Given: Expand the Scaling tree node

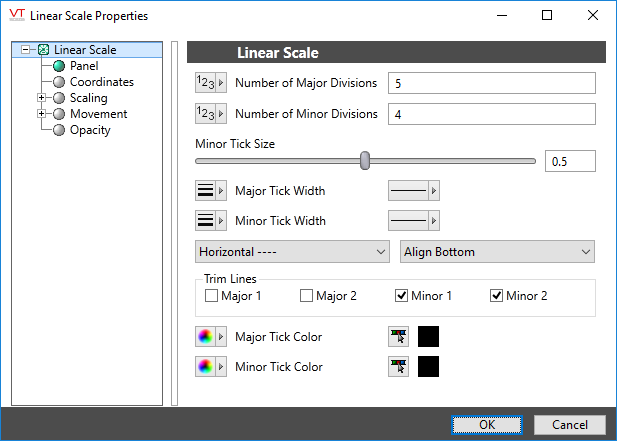Looking at the screenshot, I should click(41, 98).
